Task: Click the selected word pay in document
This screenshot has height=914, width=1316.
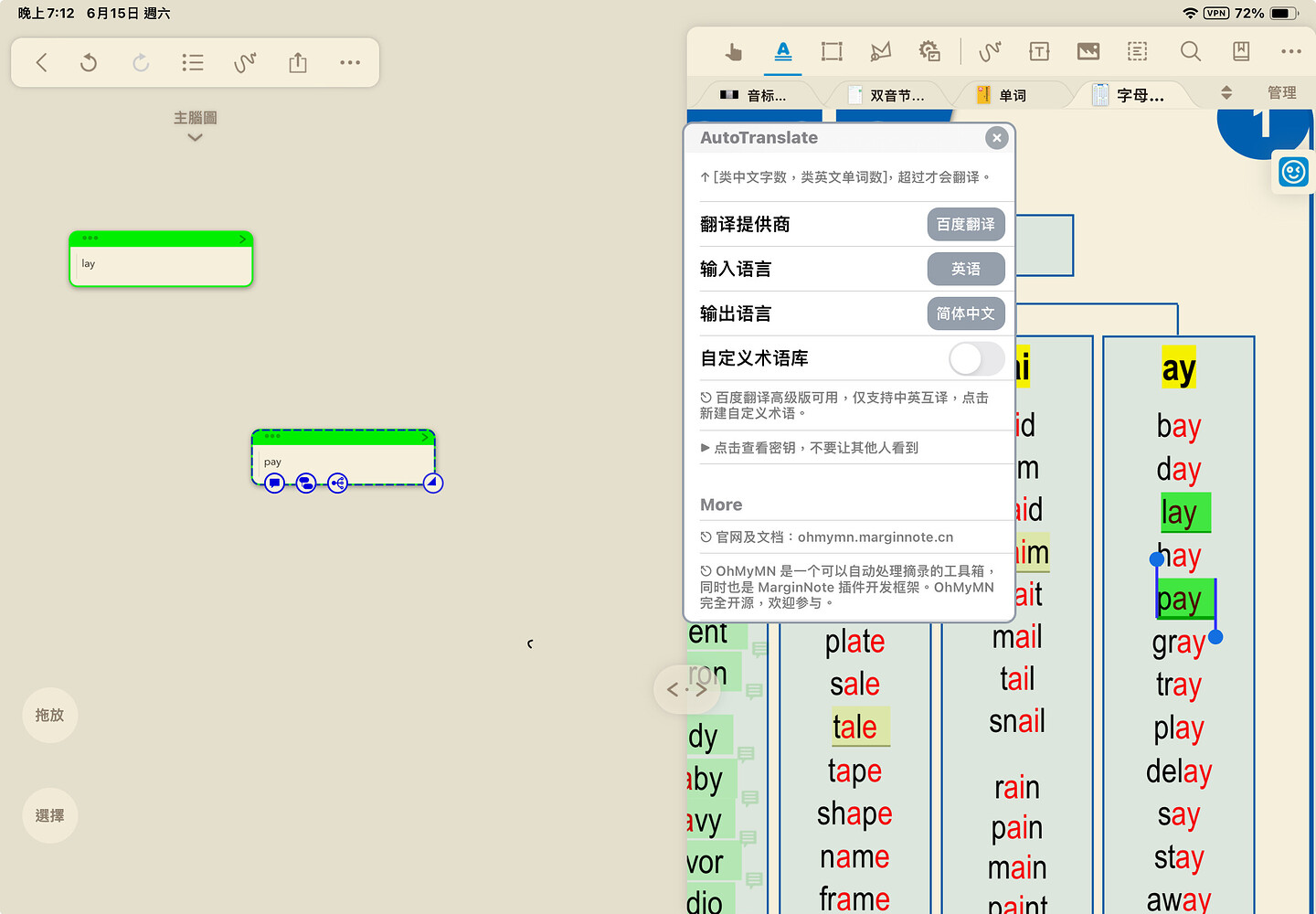Action: tap(1185, 600)
